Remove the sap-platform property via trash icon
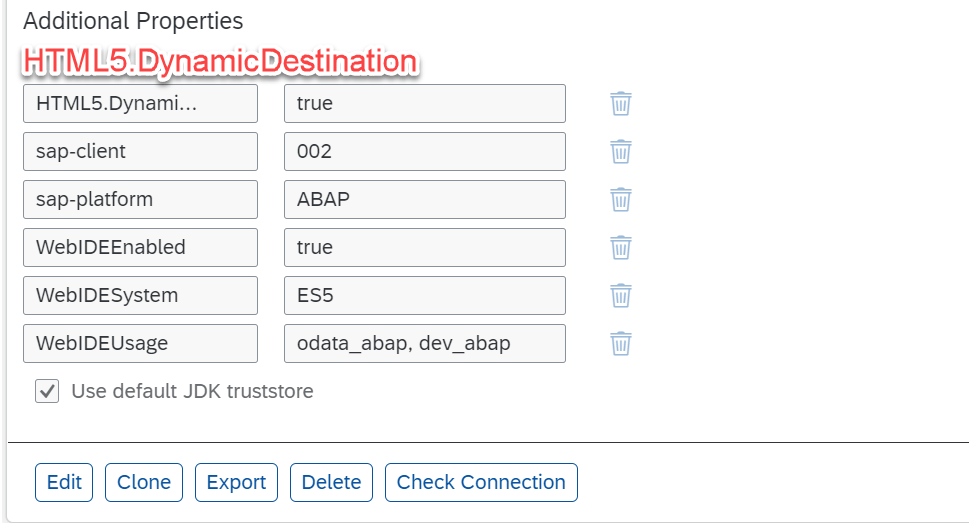Image resolution: width=969 pixels, height=523 pixels. pos(621,199)
